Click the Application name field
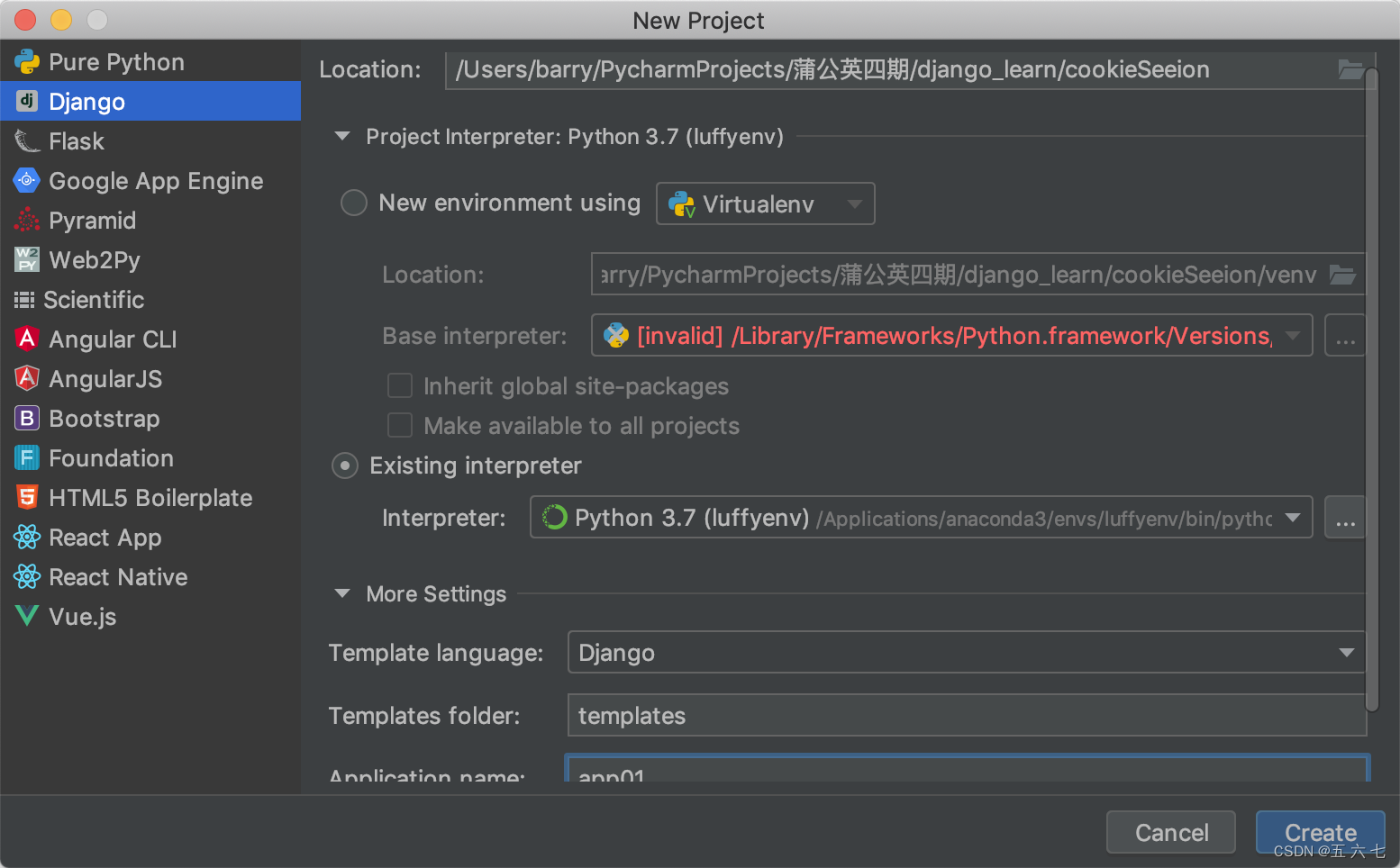The width and height of the screenshot is (1400, 868). (x=967, y=768)
